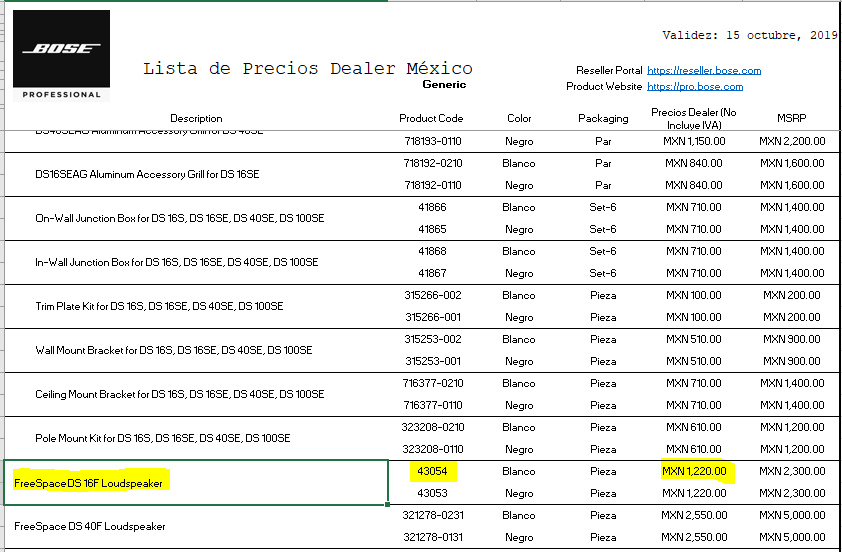
Task: Select the 'Validez: 15 octubre, 2019' text
Action: 750,35
